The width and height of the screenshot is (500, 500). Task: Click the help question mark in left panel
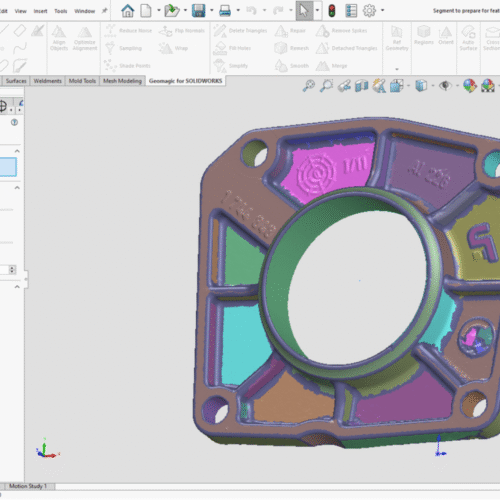pyautogui.click(x=14, y=122)
